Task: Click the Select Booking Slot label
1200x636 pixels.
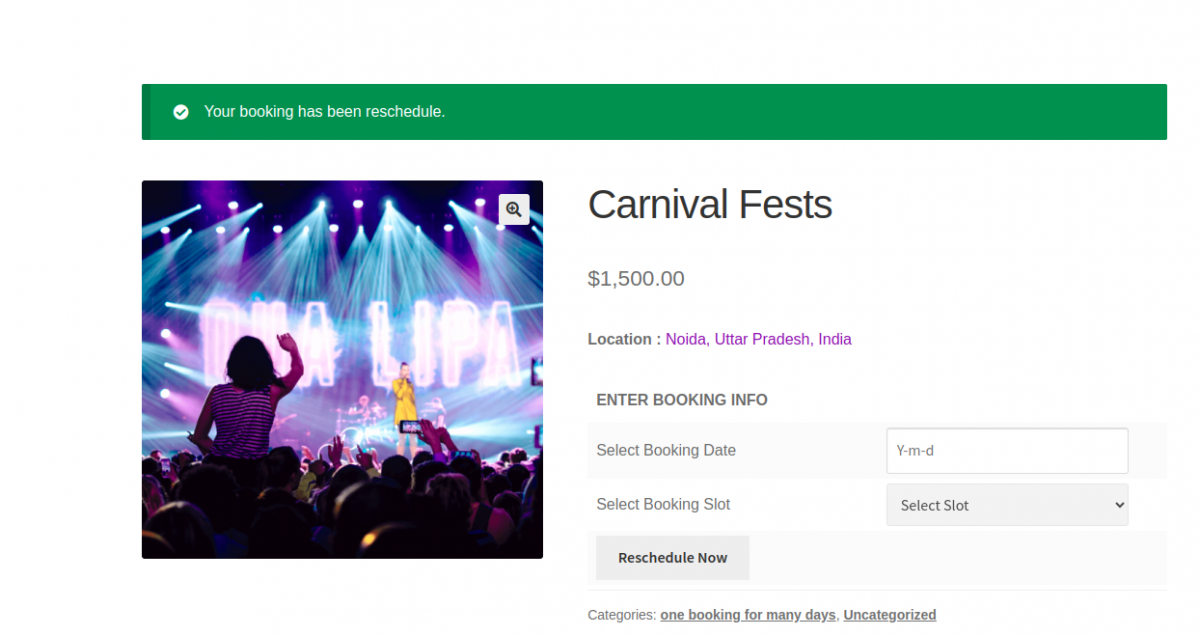Action: point(663,504)
